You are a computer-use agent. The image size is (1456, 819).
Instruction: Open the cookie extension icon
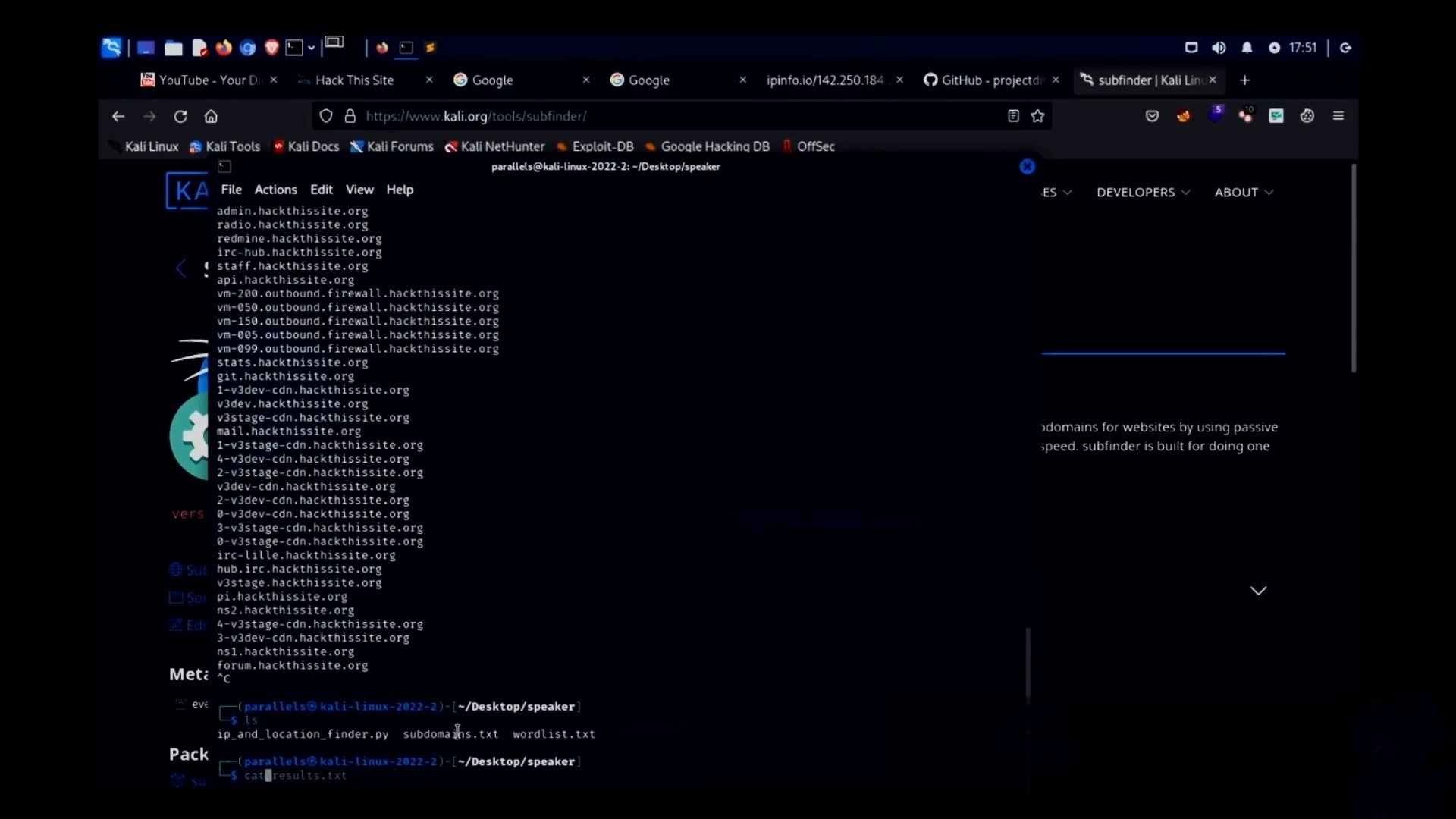click(1307, 116)
